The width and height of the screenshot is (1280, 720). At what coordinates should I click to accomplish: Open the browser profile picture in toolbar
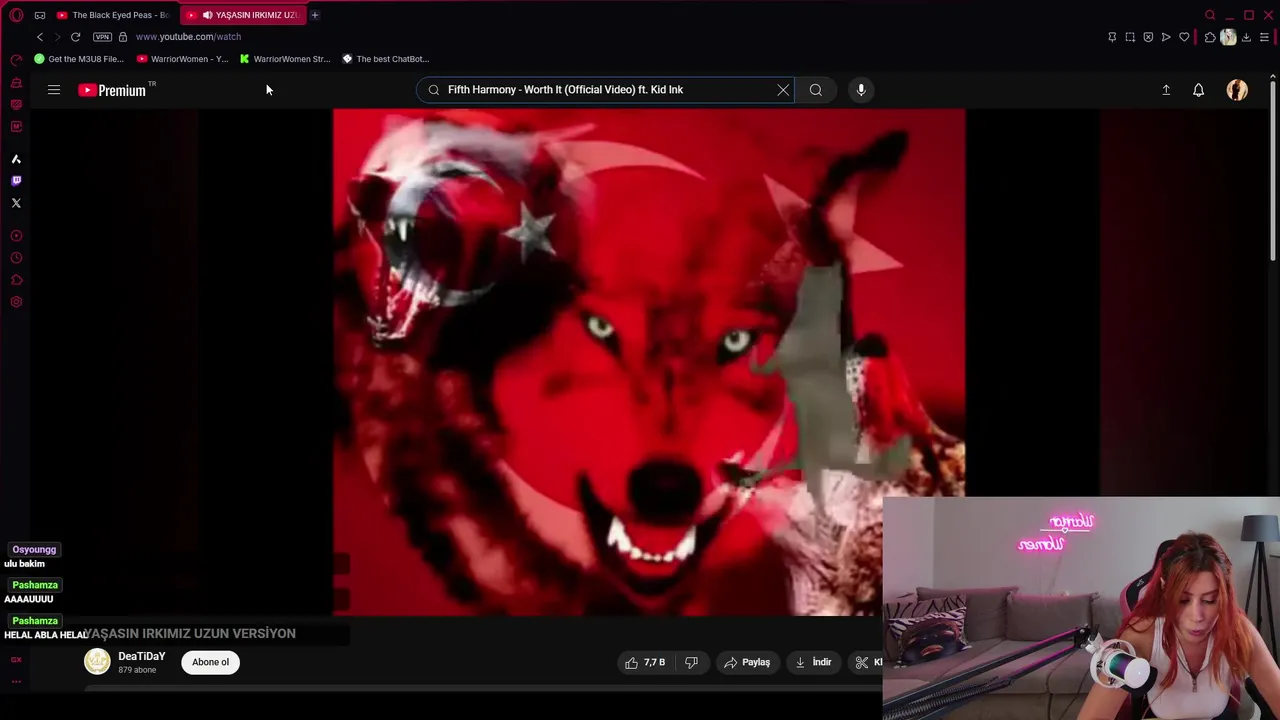pos(1228,37)
